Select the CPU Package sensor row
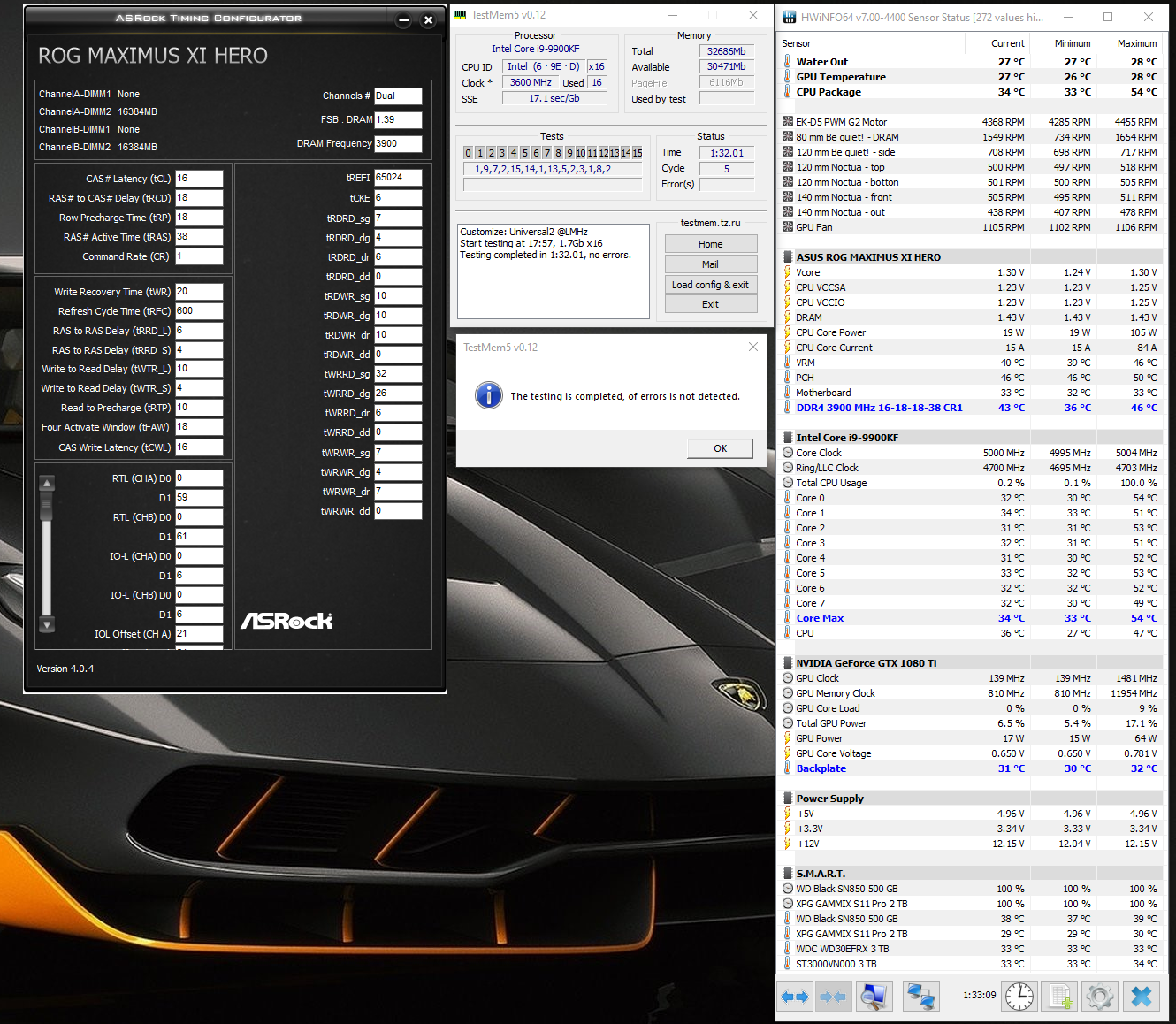The height and width of the screenshot is (1024, 1176). [970, 92]
